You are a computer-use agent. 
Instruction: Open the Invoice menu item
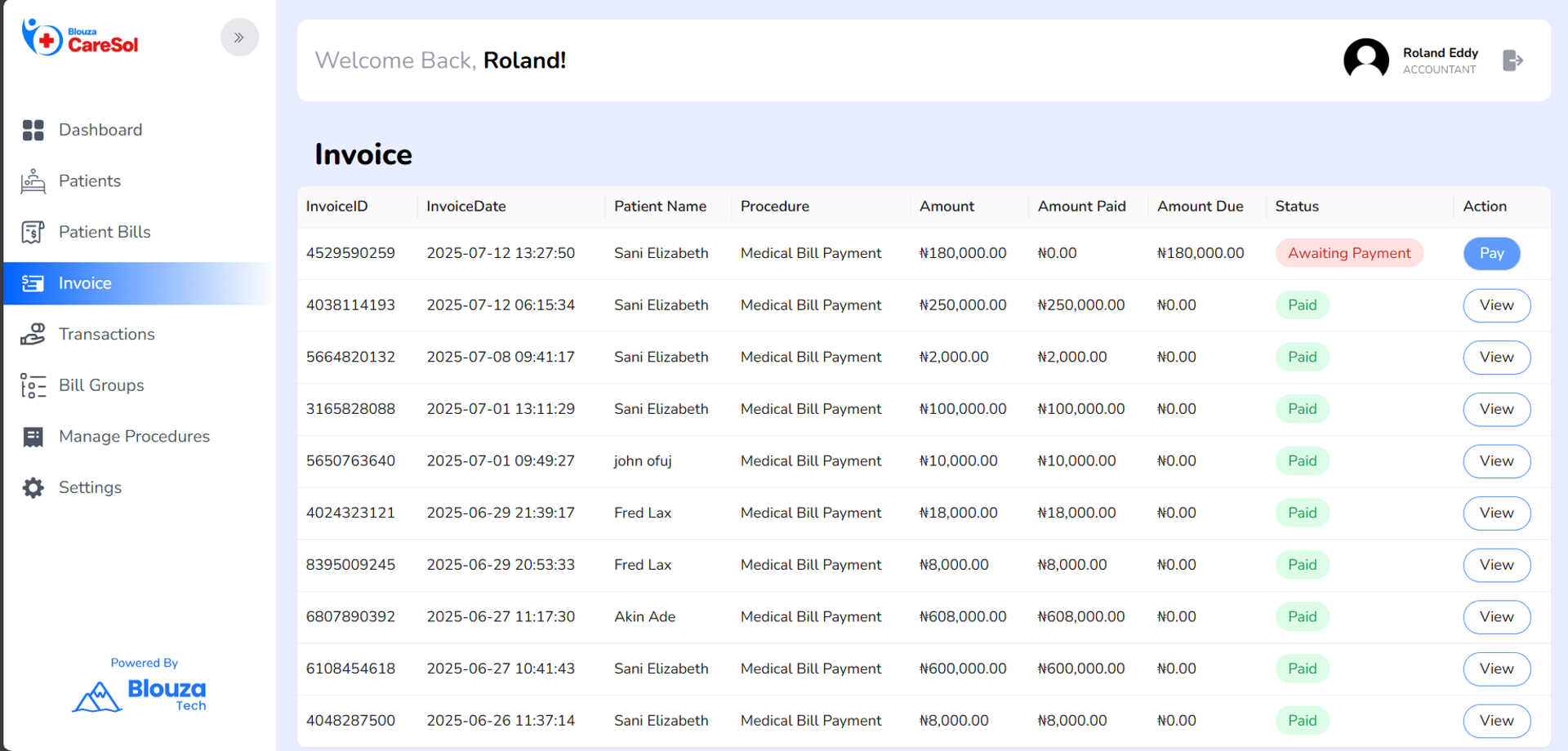(85, 283)
